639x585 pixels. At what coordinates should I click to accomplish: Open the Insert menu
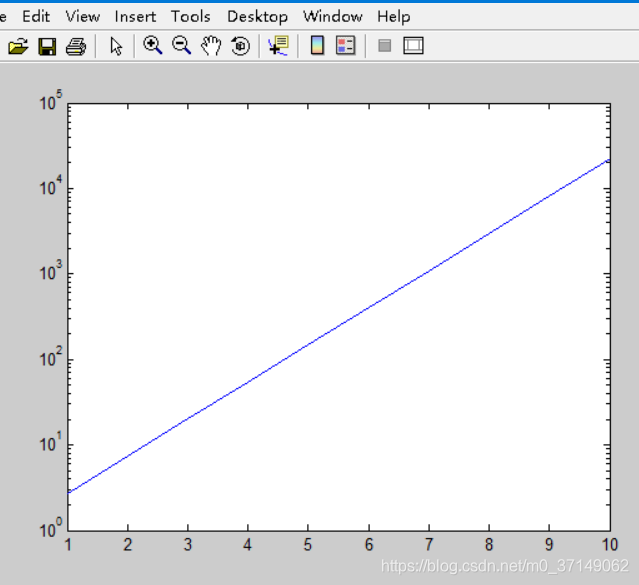(x=135, y=17)
